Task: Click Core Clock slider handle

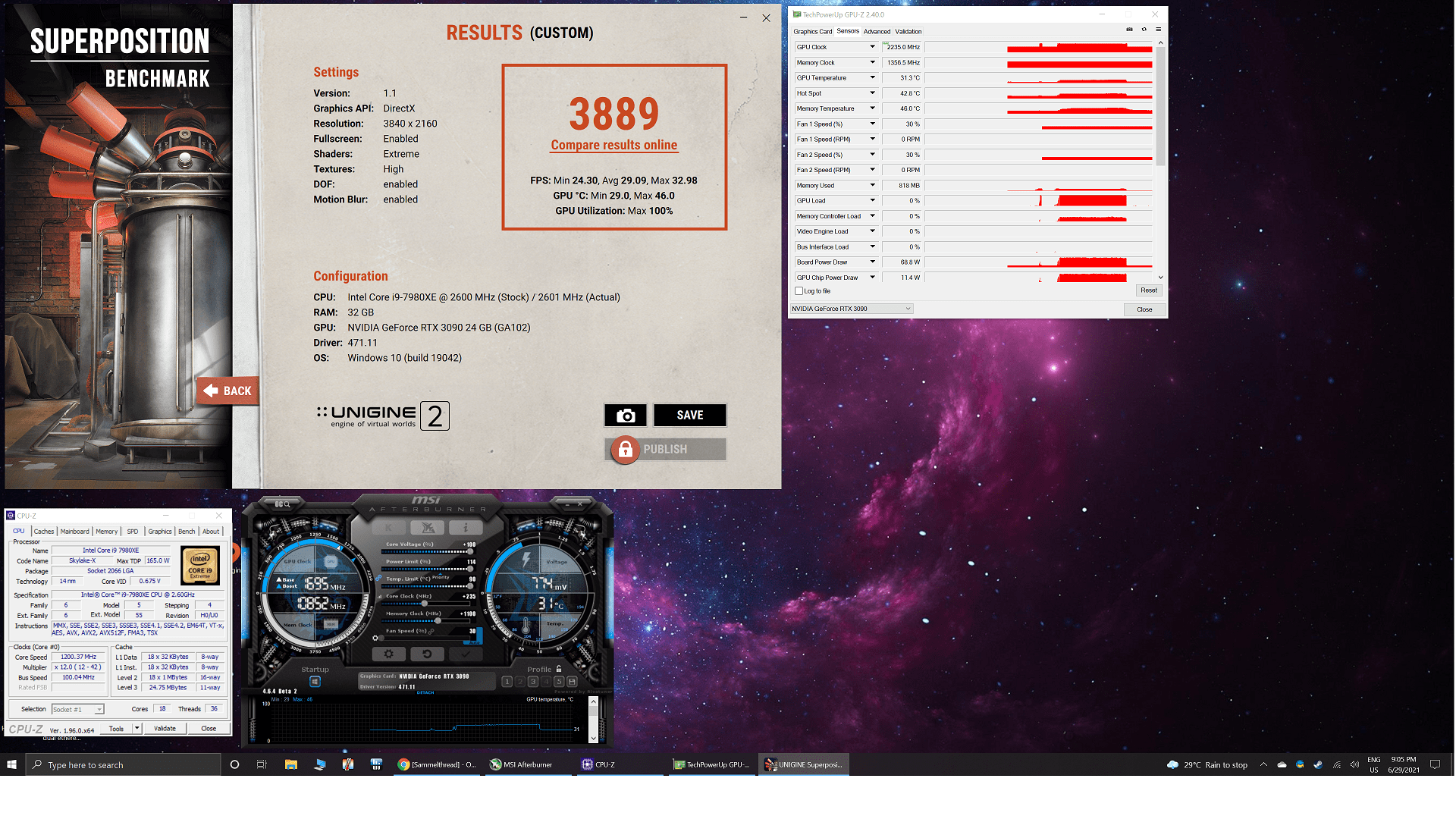Action: click(x=425, y=603)
